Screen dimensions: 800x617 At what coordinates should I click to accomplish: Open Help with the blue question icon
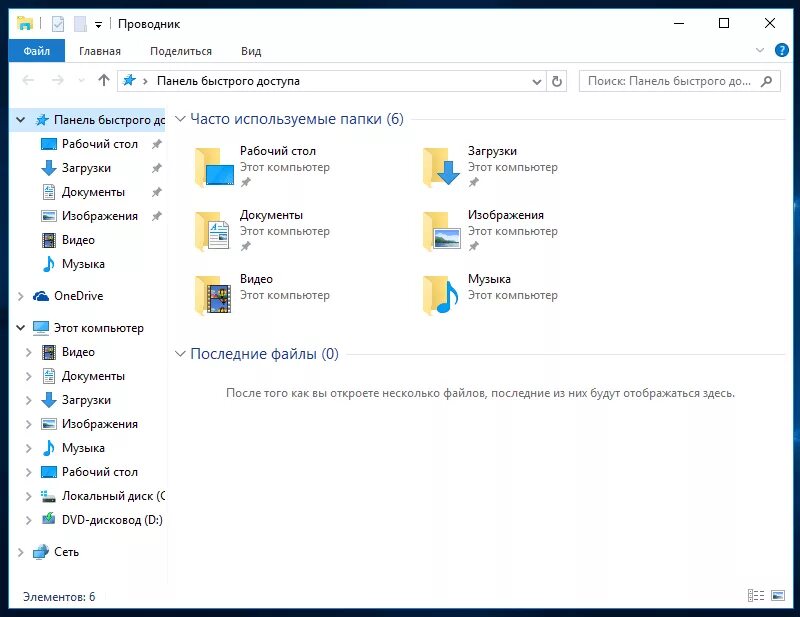point(781,50)
